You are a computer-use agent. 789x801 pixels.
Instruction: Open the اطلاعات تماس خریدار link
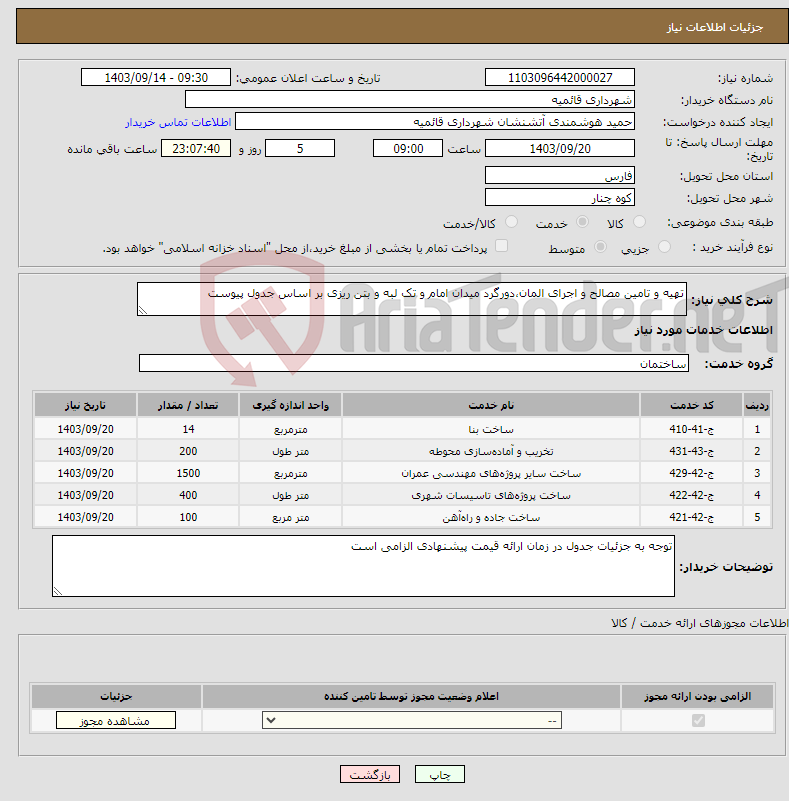point(178,122)
